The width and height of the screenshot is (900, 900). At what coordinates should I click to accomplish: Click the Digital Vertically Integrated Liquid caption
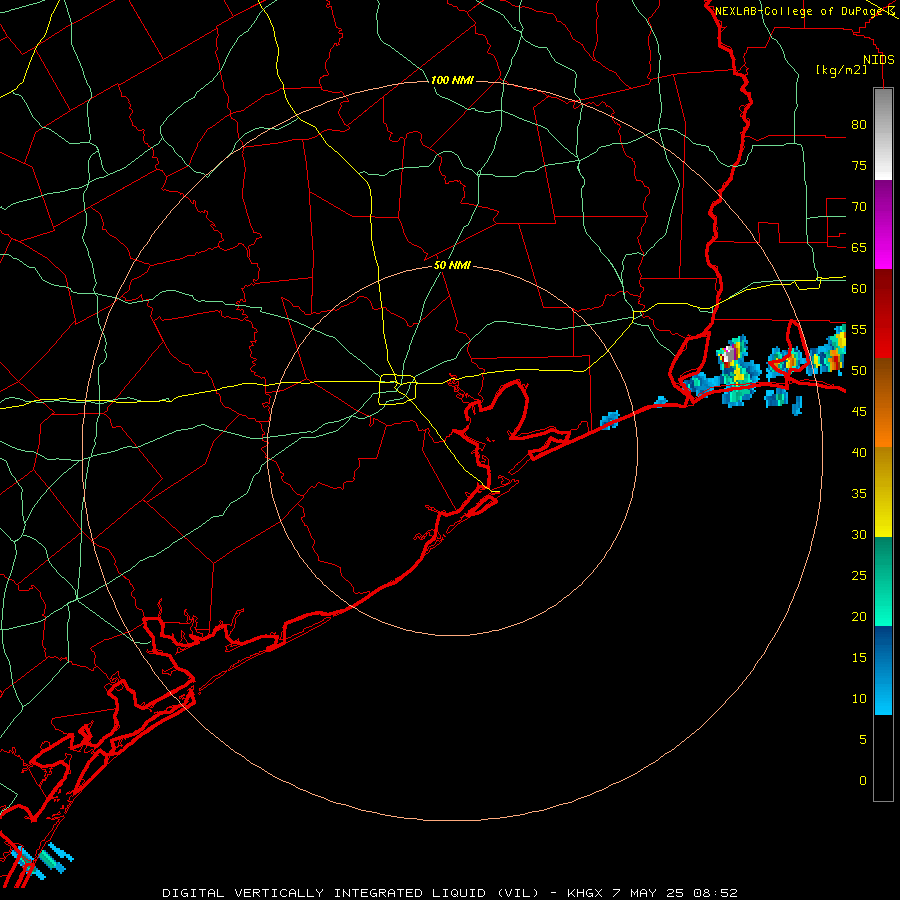click(449, 893)
